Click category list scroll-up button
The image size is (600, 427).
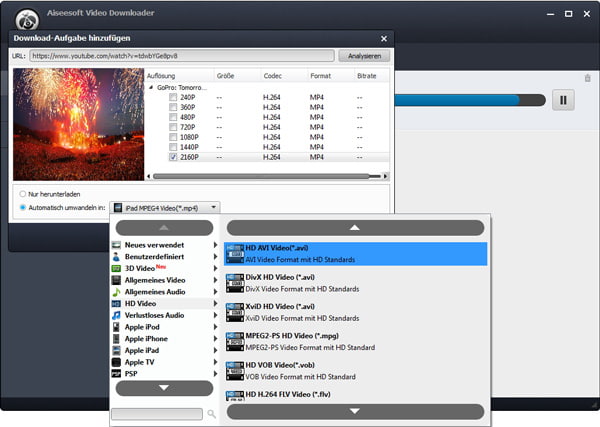point(164,228)
